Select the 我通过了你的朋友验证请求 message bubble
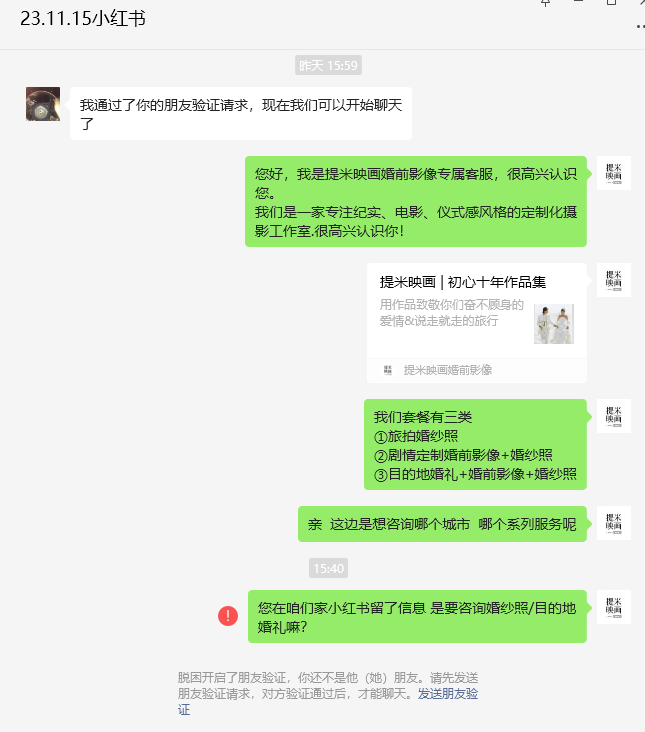 [x=241, y=113]
